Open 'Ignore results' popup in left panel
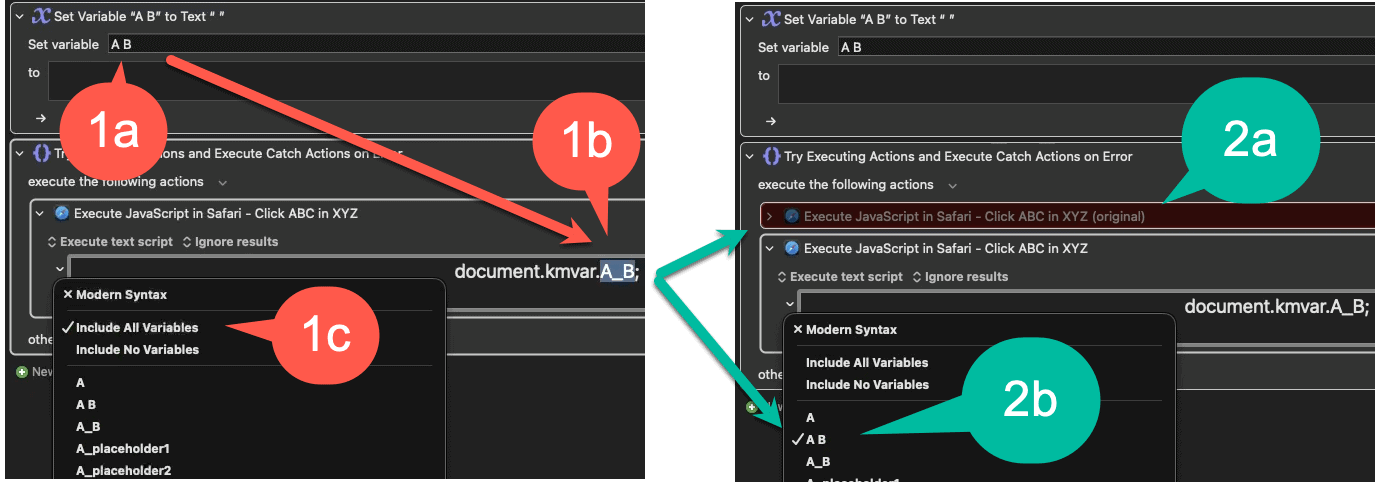Viewport: 1377px width, 485px height. coord(230,241)
